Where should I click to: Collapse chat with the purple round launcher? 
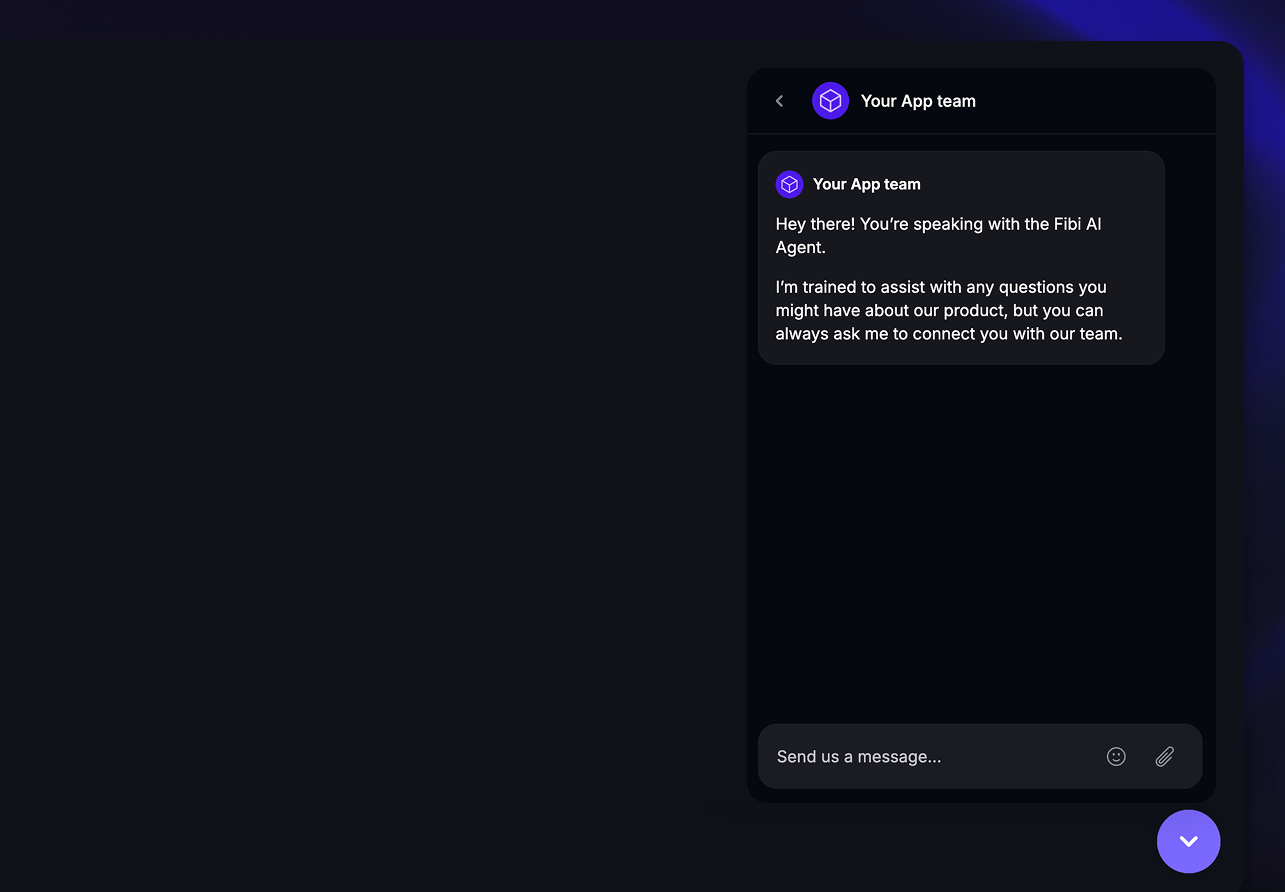pyautogui.click(x=1188, y=841)
